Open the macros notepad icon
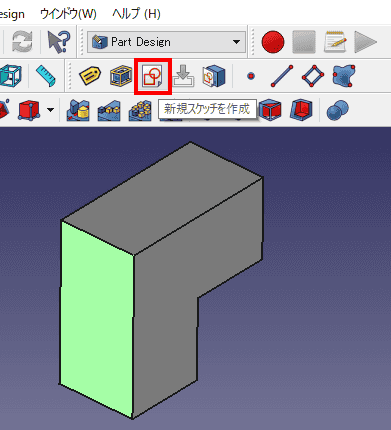The width and height of the screenshot is (391, 430). [335, 42]
